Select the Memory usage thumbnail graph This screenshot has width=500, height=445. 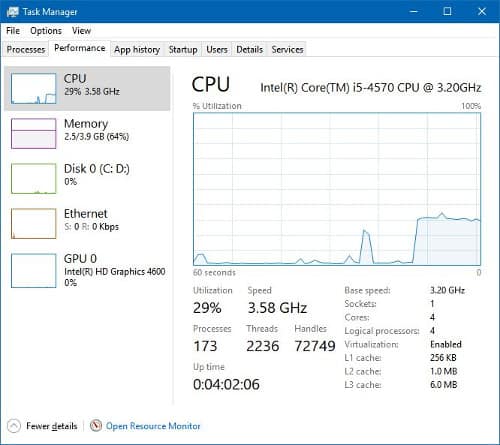(x=33, y=133)
